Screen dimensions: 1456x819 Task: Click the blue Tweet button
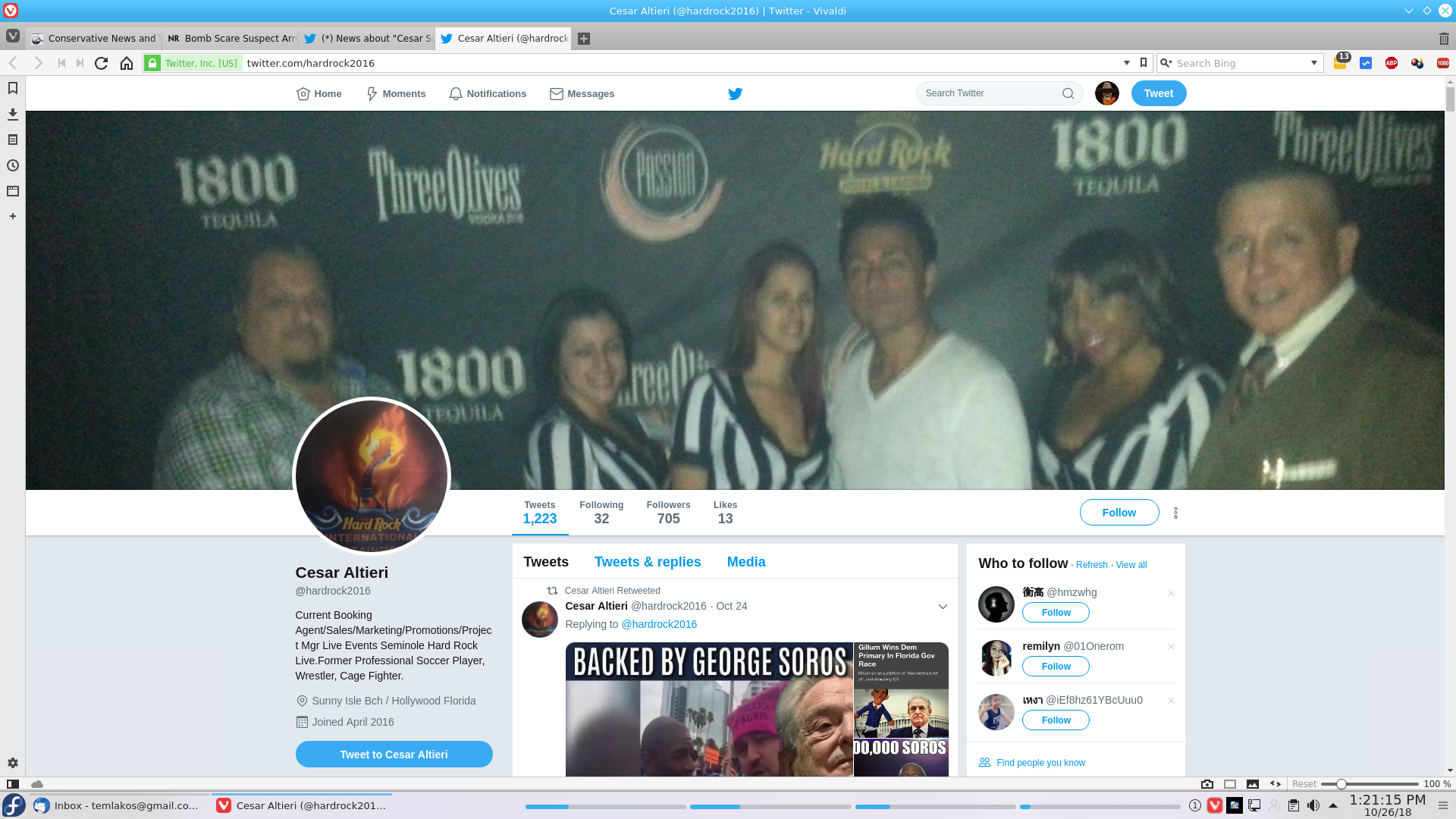(x=1159, y=93)
